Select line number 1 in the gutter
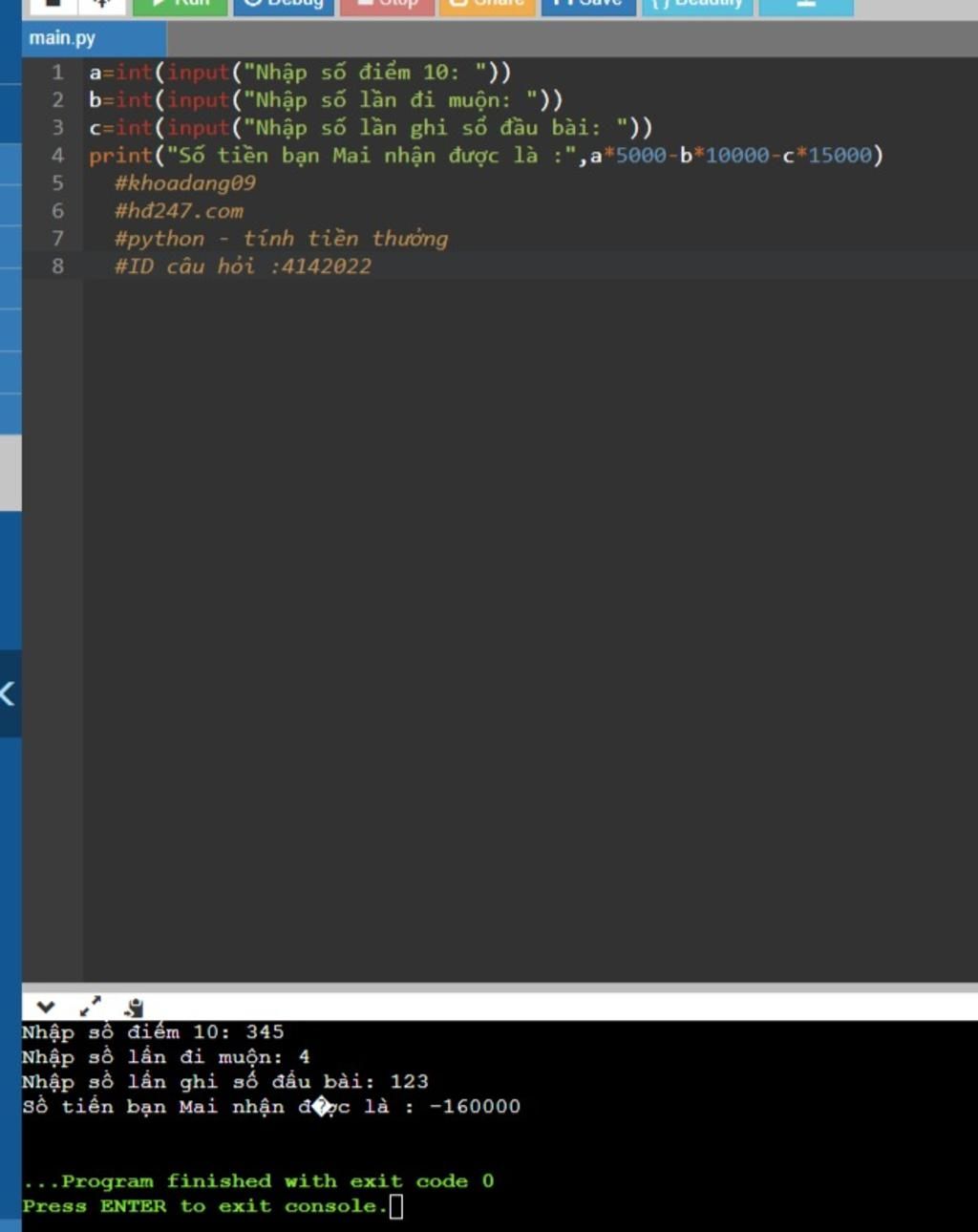The width and height of the screenshot is (978, 1232). (57, 73)
